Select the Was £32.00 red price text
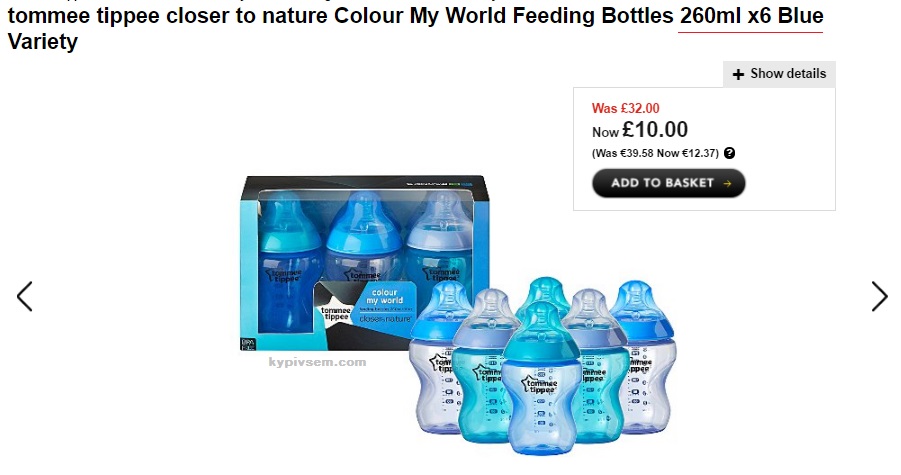Viewport: 901px width, 475px height. click(626, 108)
